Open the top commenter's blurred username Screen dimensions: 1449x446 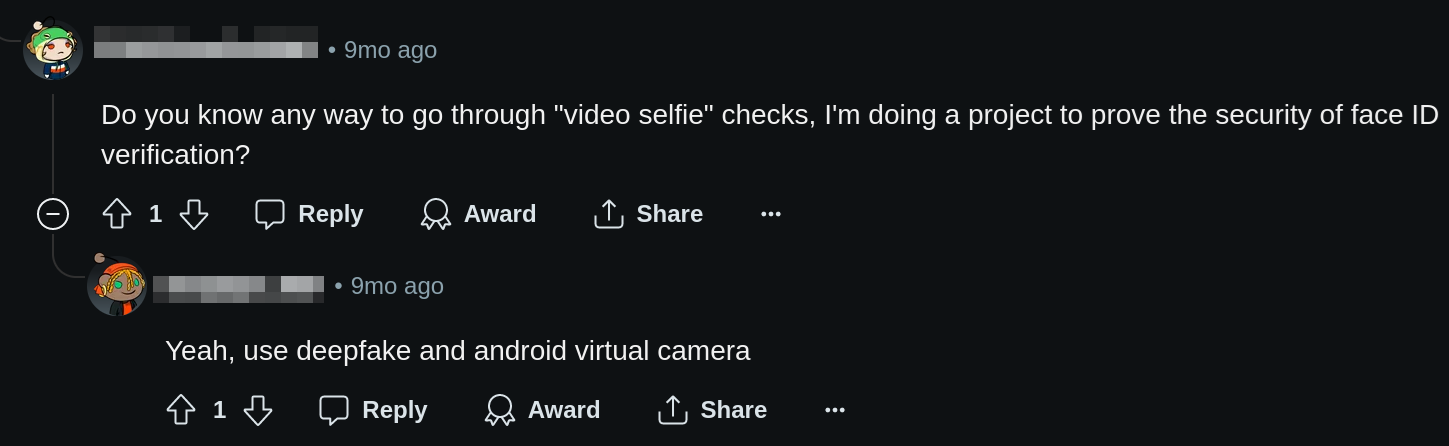coord(206,43)
